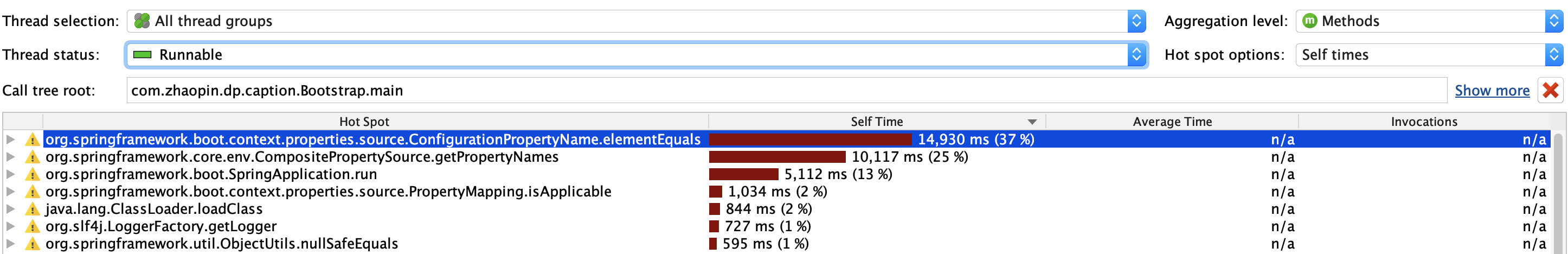This screenshot has width=1568, height=254.
Task: Click warning icon of getPropertyNames row
Action: tap(33, 157)
